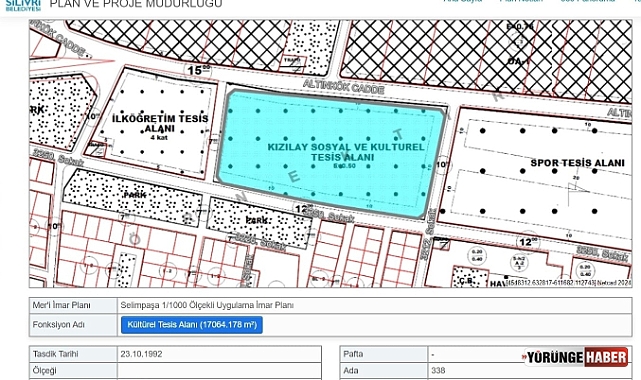Click the Kültürel Tesis Alanı blue button

(x=192, y=325)
